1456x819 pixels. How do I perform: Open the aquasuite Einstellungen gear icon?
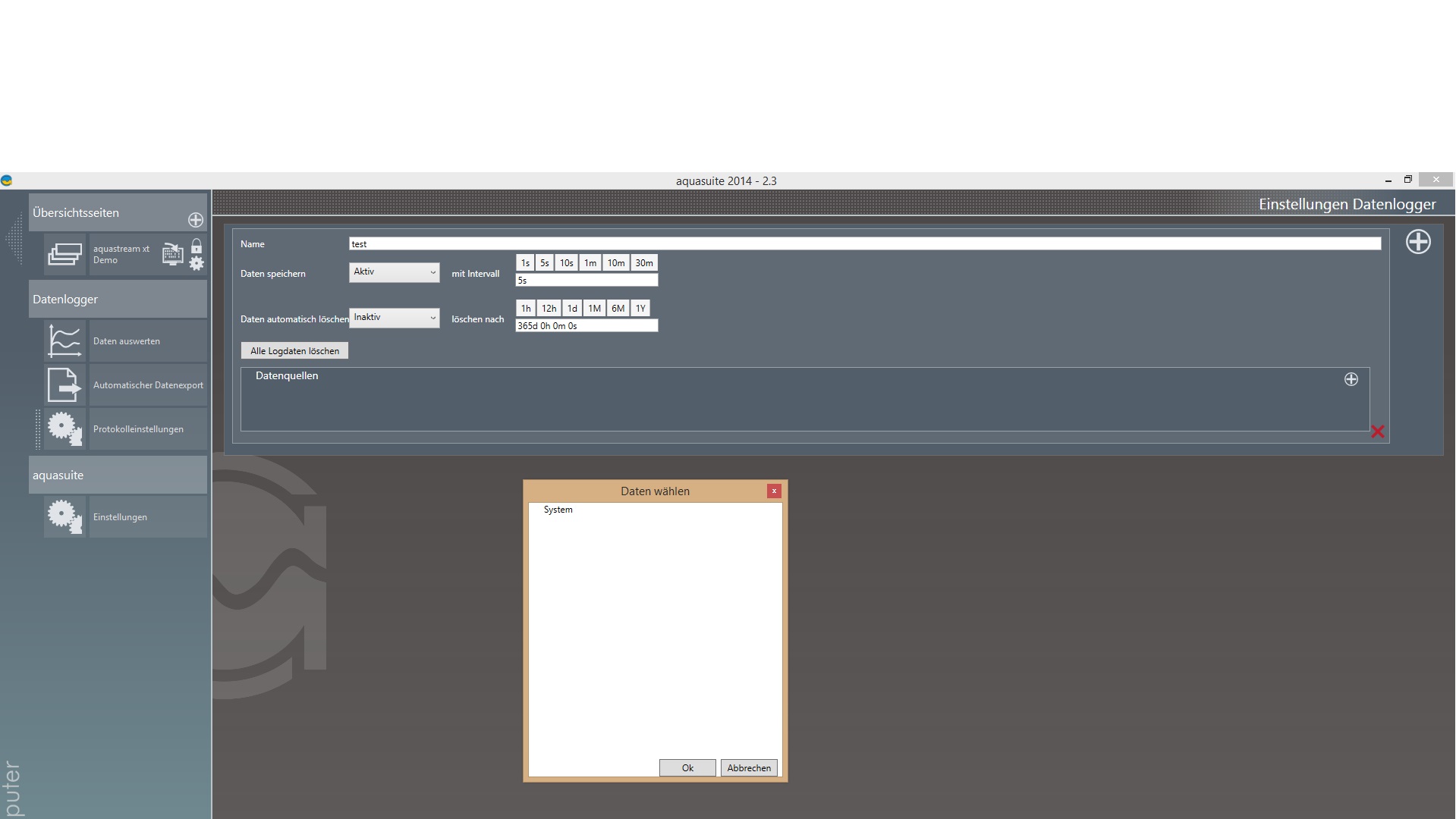(64, 516)
